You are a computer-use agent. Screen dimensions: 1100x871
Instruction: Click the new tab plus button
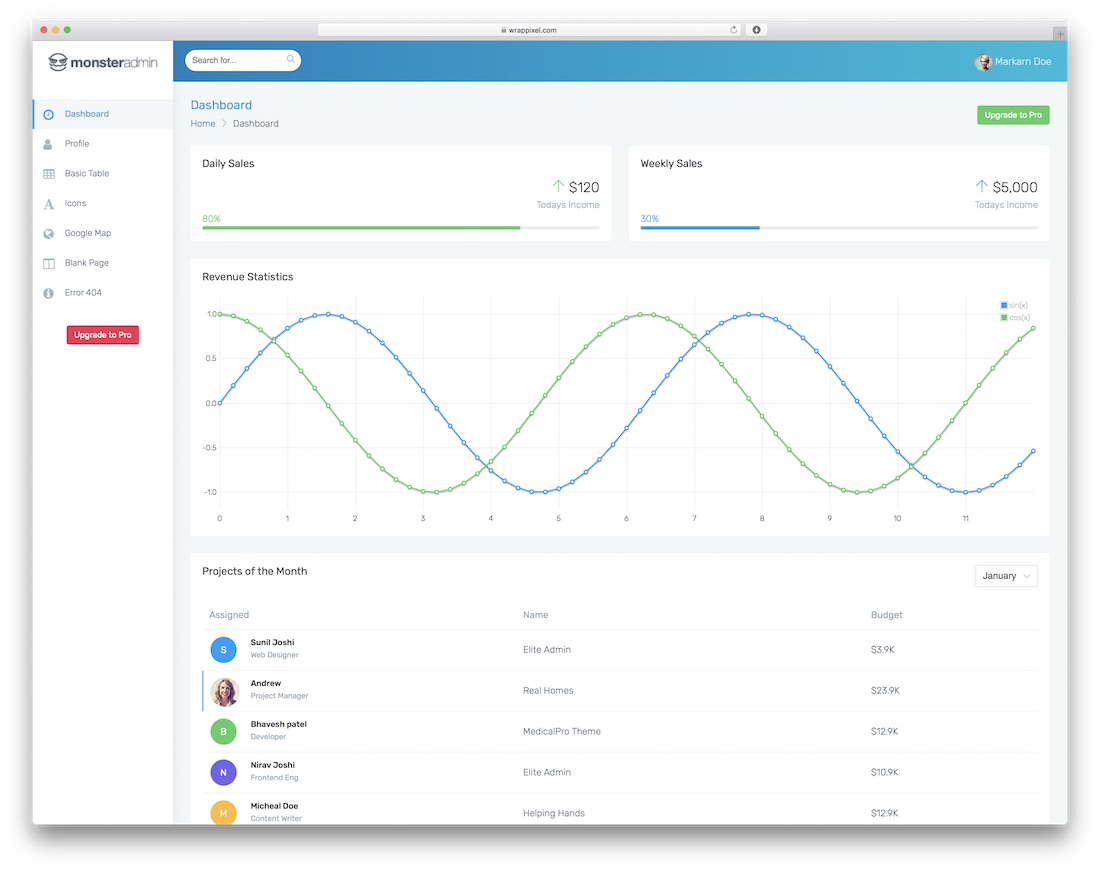[x=1059, y=33]
